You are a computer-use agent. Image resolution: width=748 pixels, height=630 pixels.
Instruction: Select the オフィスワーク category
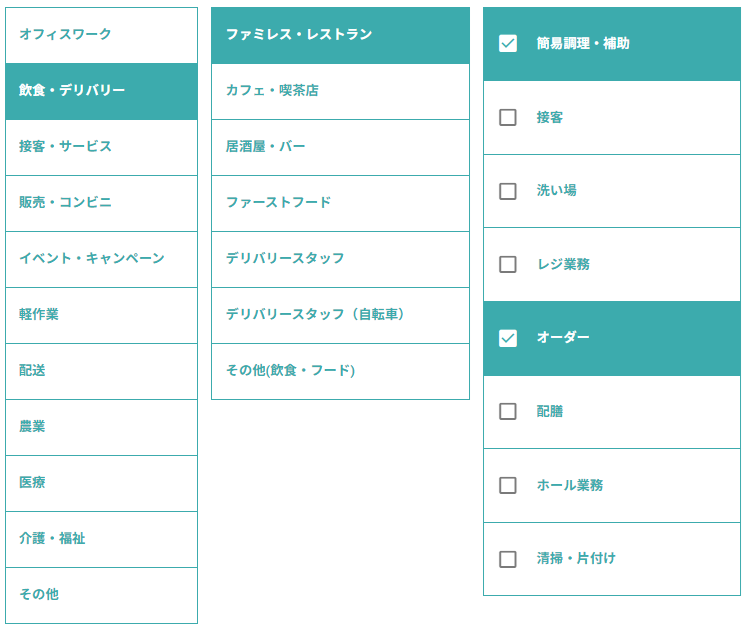(x=101, y=35)
